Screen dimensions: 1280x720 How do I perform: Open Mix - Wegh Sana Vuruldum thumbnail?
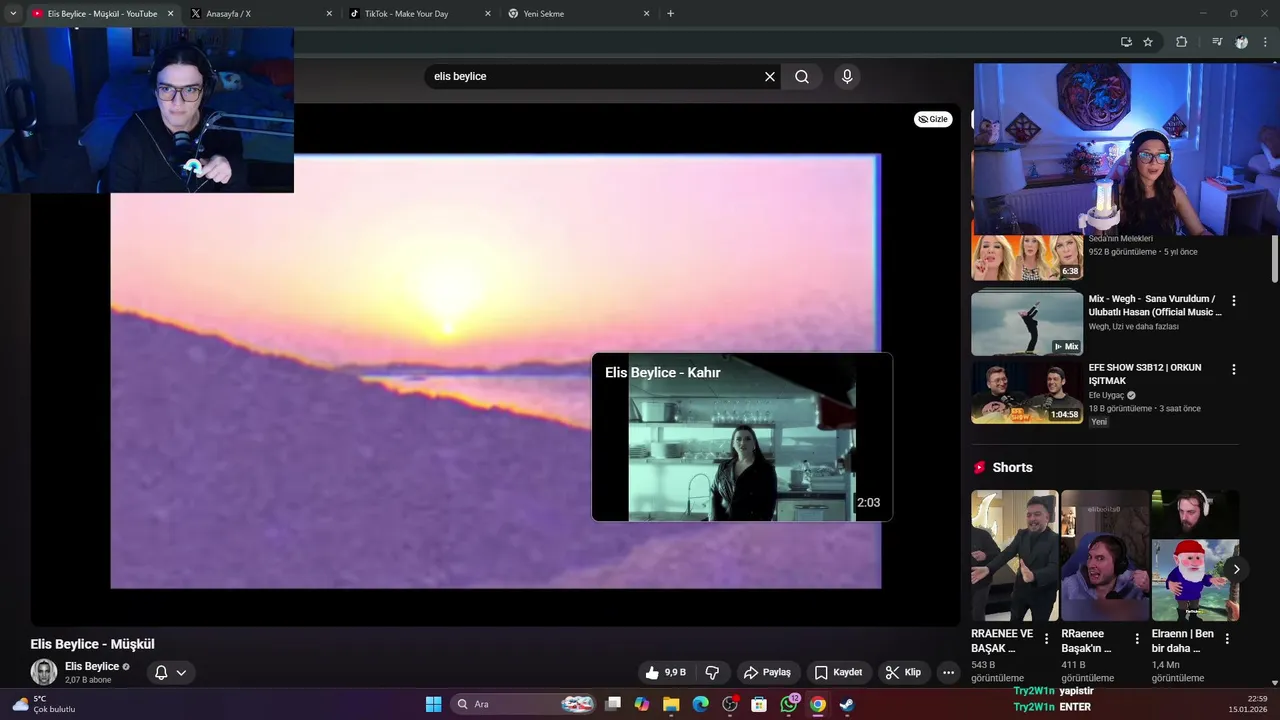pos(1027,323)
